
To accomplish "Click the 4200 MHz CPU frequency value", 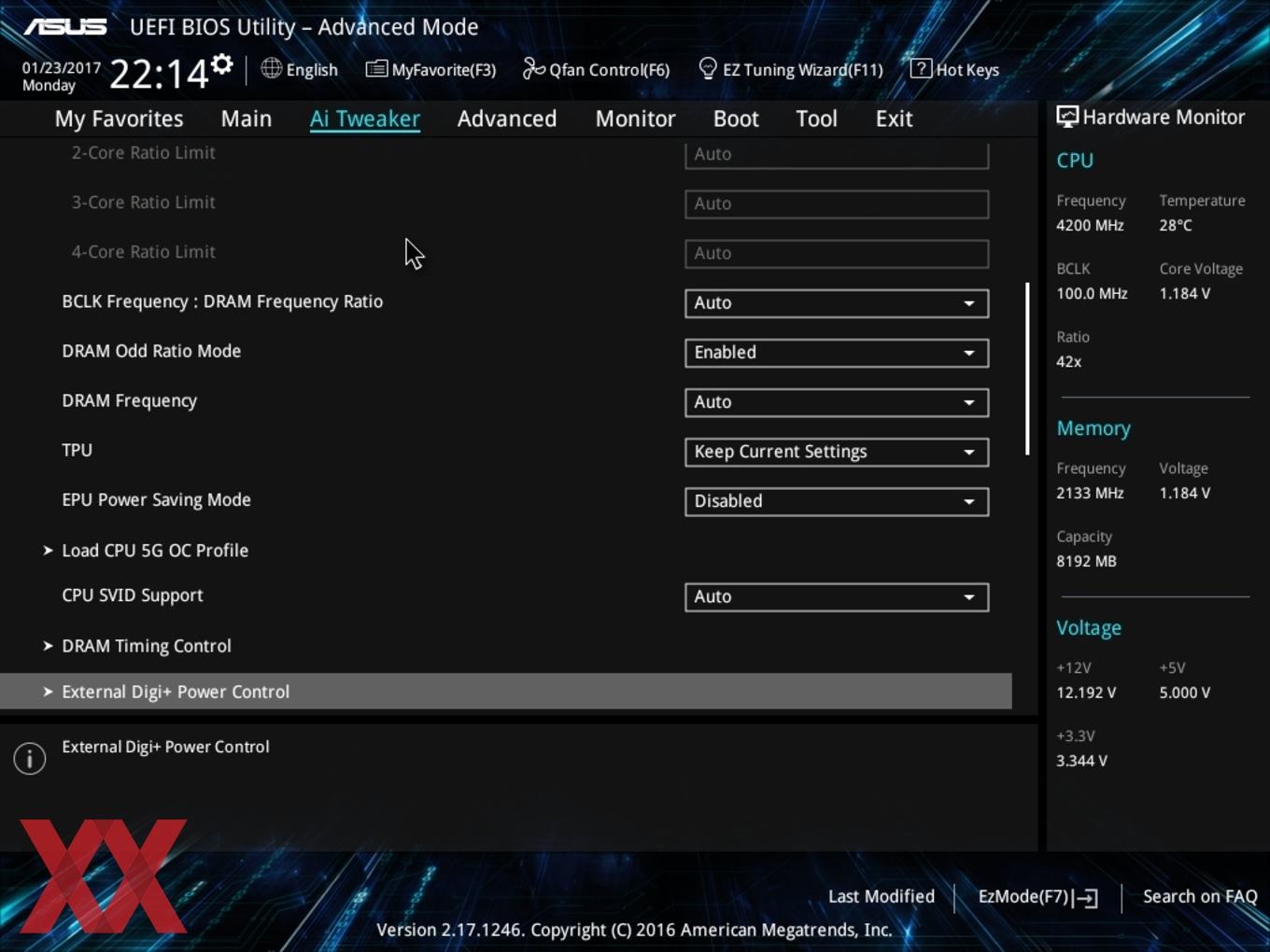I will (x=1090, y=225).
